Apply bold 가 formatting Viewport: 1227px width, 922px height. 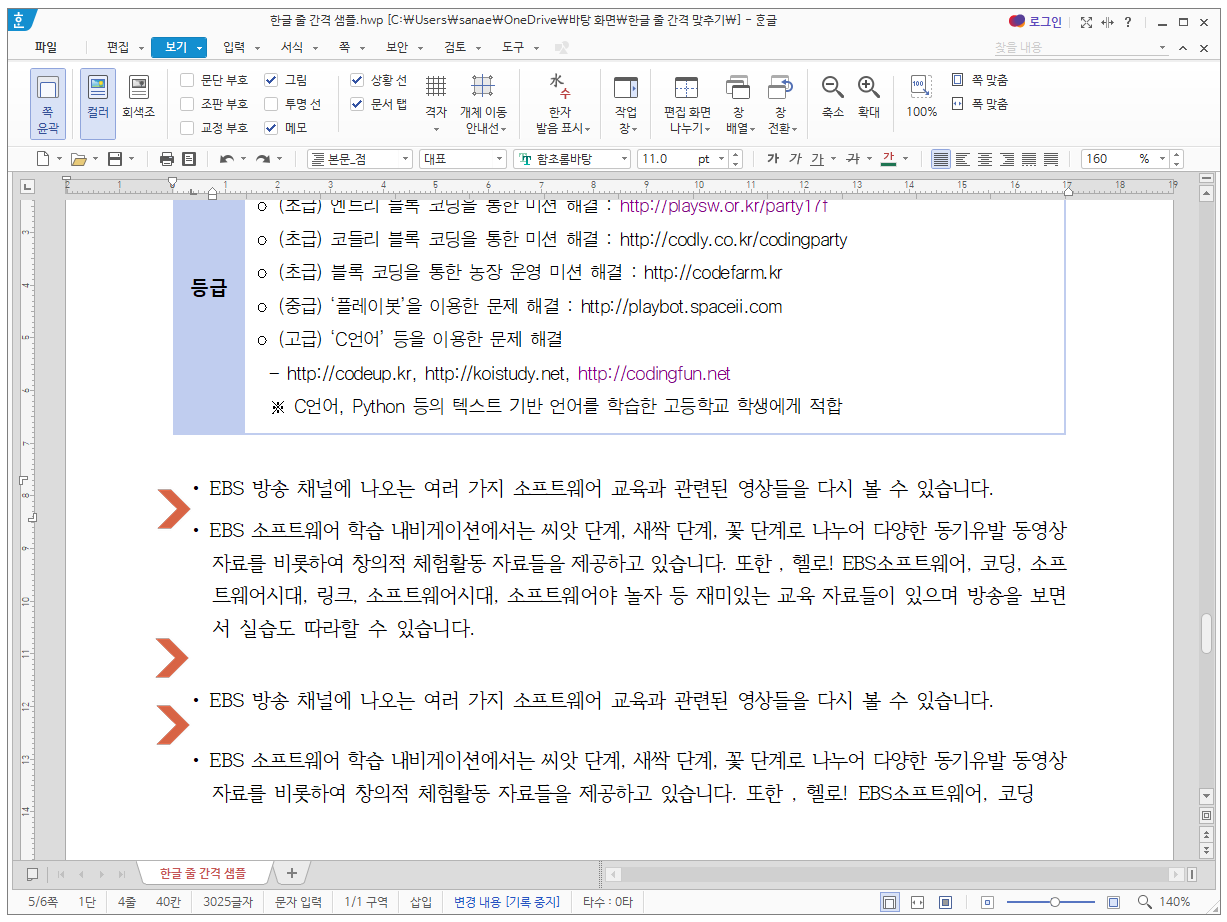(773, 159)
